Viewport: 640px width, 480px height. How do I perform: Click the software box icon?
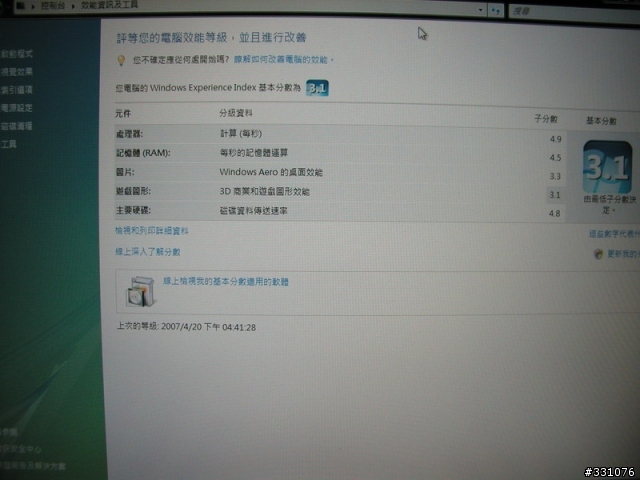(x=141, y=291)
